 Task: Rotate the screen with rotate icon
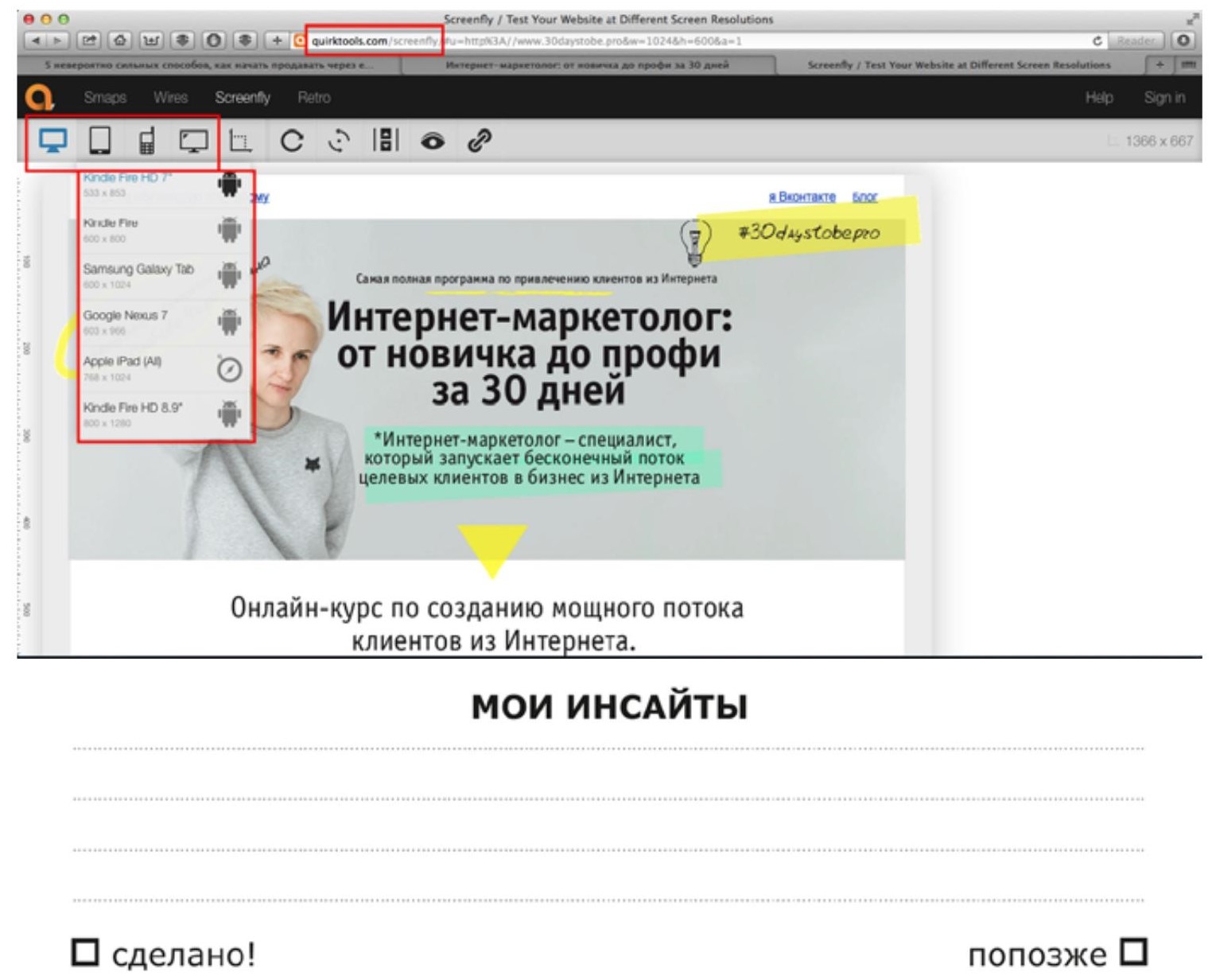340,141
